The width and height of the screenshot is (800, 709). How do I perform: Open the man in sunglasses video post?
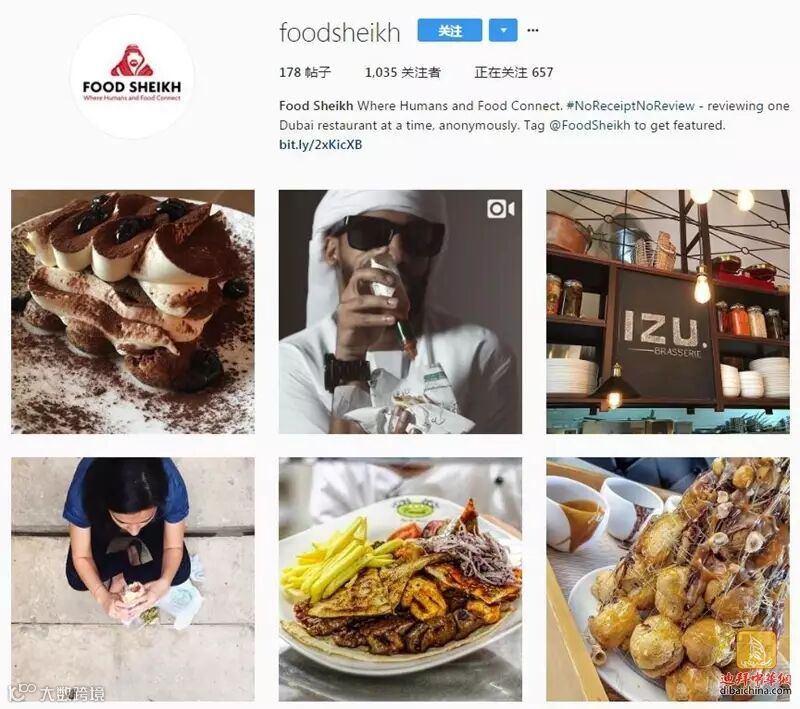pos(400,312)
